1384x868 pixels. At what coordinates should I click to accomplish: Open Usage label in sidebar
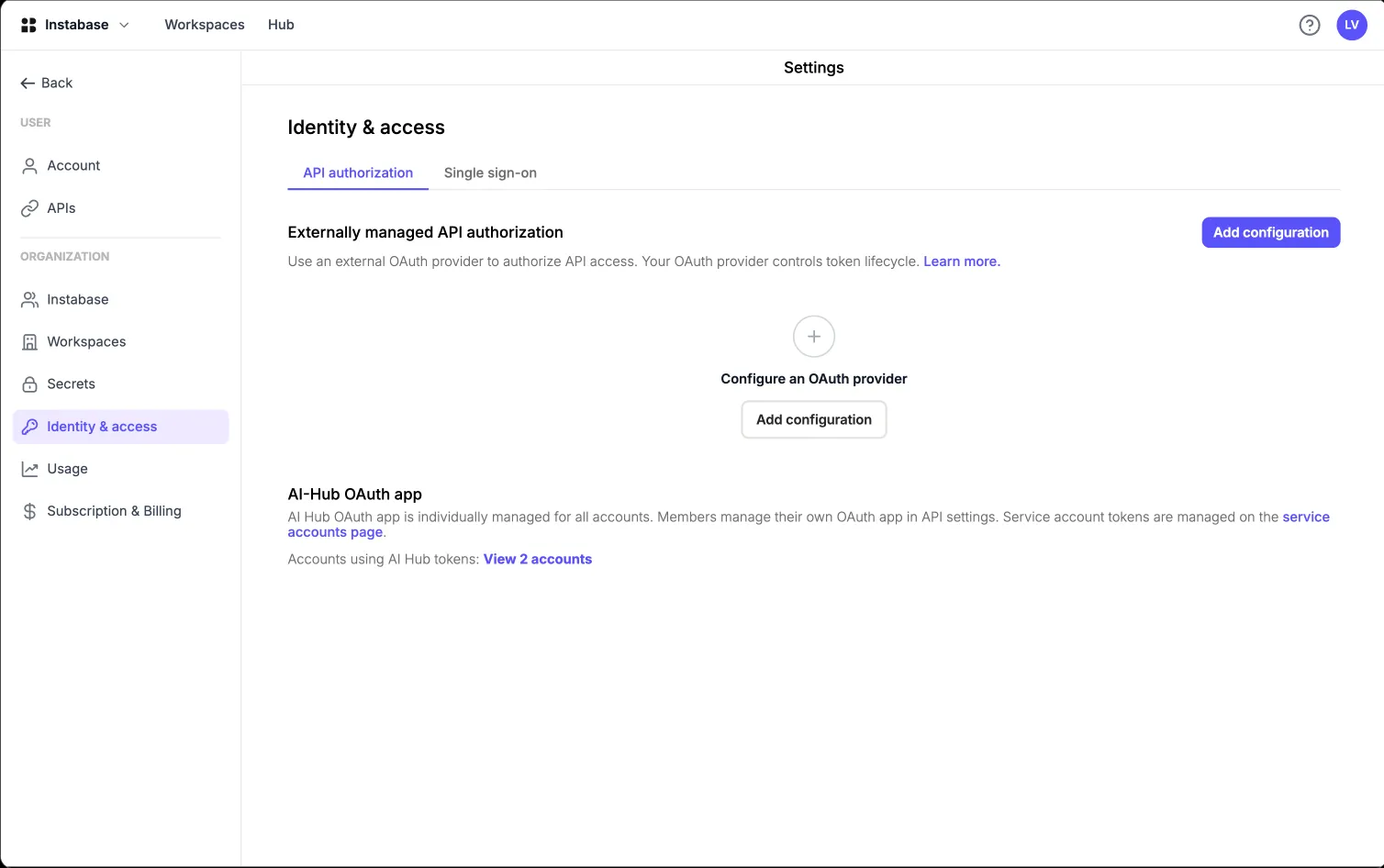tap(67, 469)
